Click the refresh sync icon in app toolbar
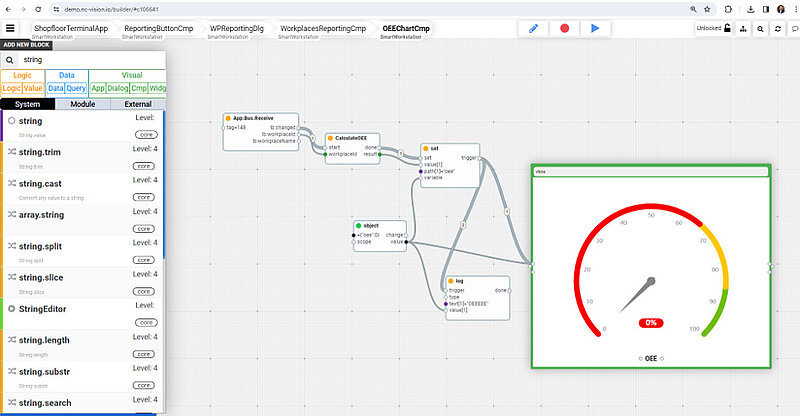The width and height of the screenshot is (800, 416). (x=778, y=29)
